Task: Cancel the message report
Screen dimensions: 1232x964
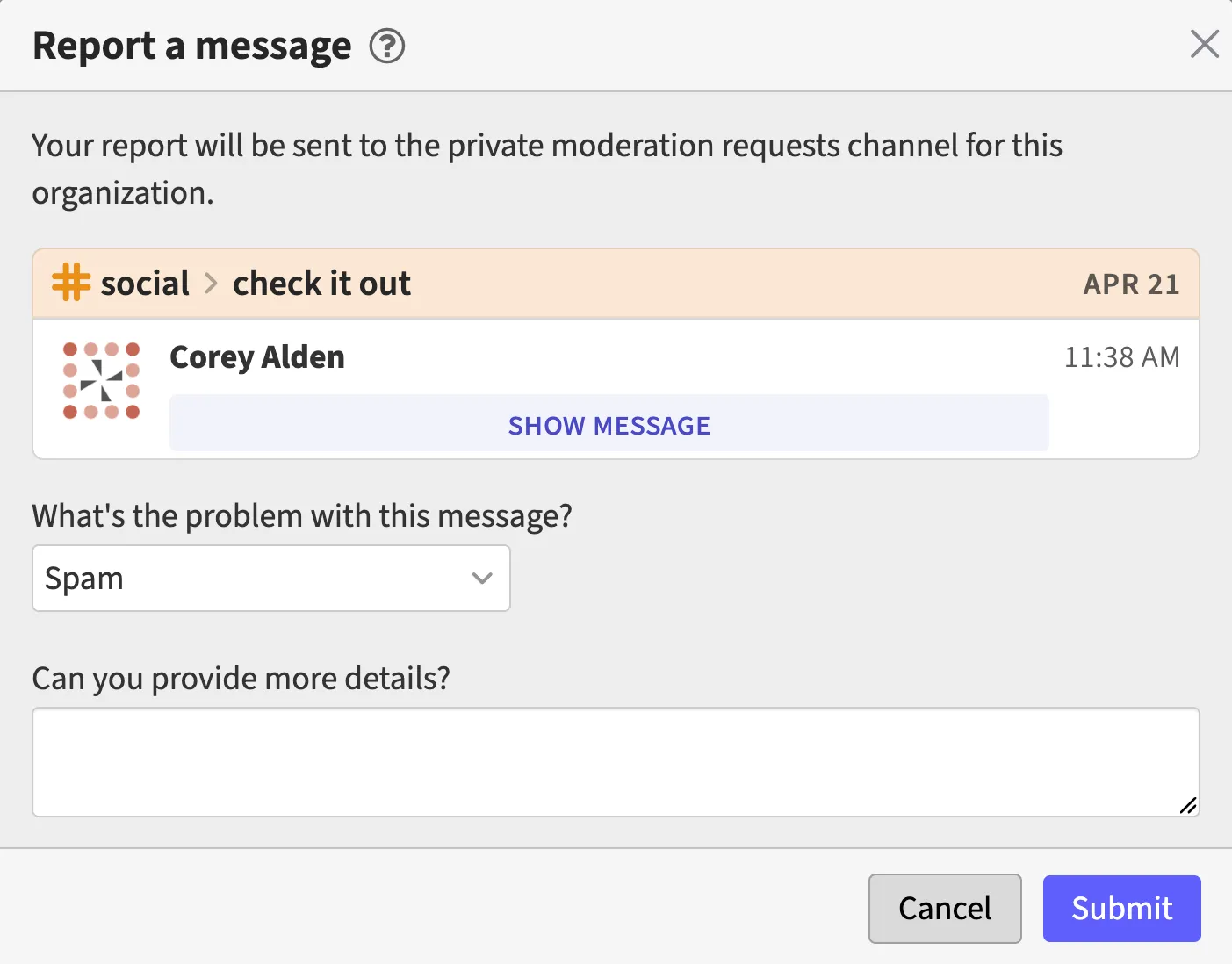Action: (944, 908)
